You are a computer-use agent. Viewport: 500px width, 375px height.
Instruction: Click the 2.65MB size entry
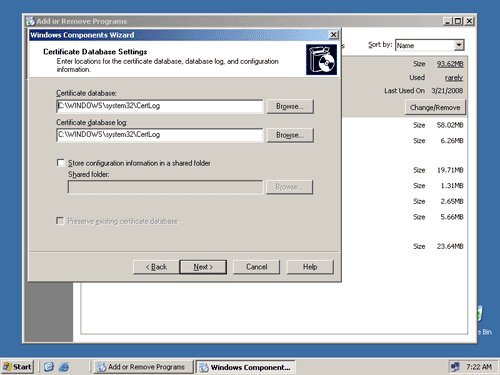pyautogui.click(x=452, y=201)
